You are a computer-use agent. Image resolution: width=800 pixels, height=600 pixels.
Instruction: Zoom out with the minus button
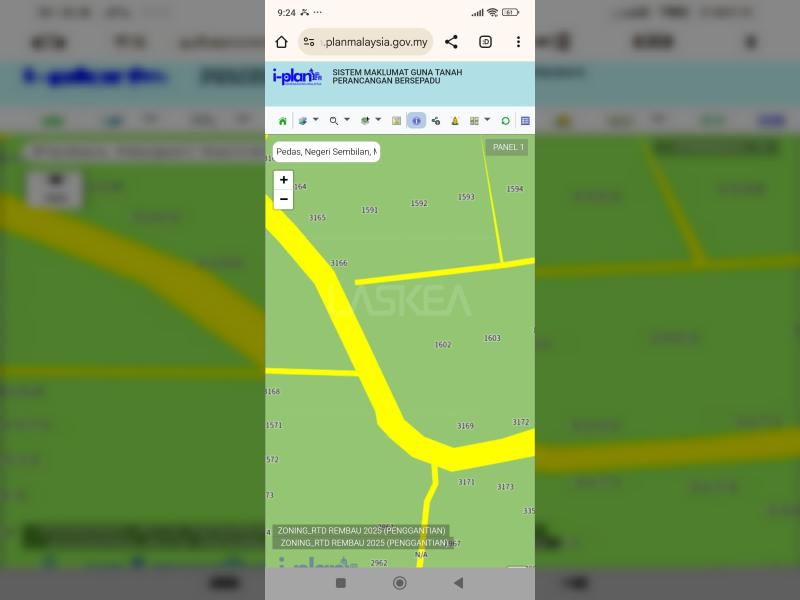(284, 199)
